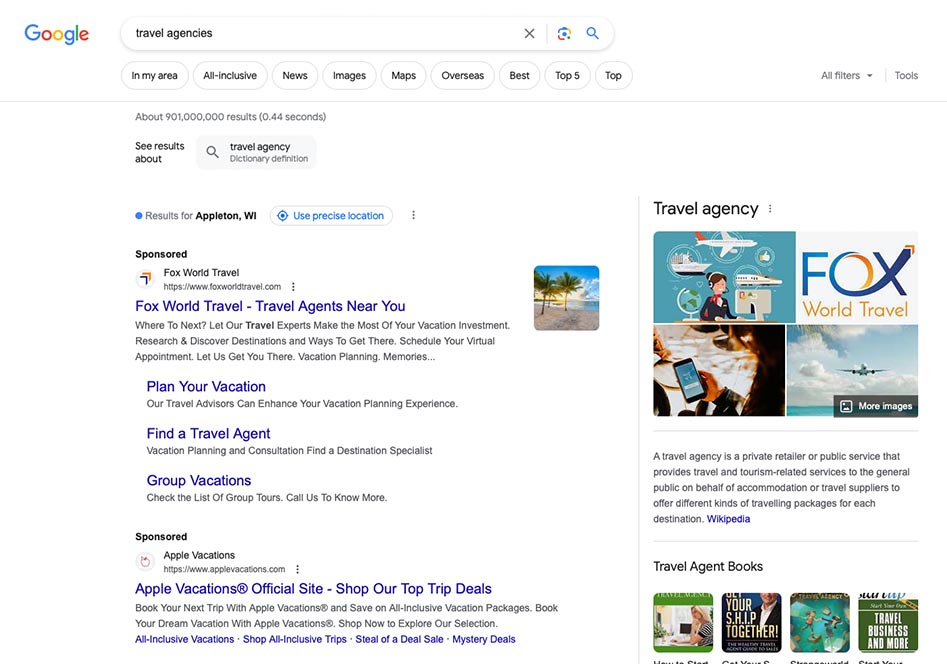Select the Best filter chip
The image size is (947, 664).
click(519, 76)
